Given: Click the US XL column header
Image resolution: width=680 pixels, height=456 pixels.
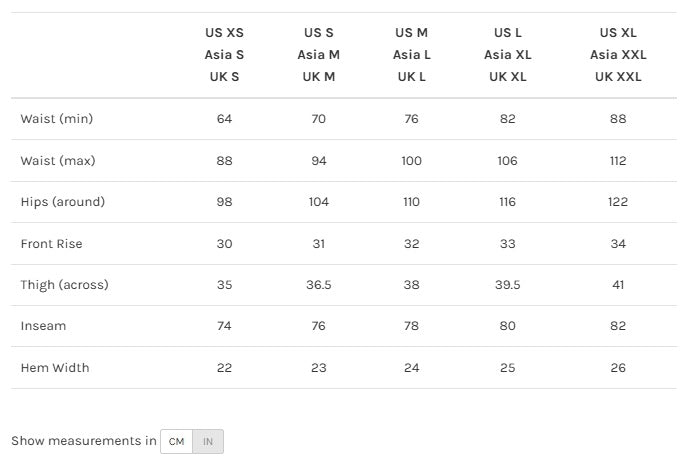Looking at the screenshot, I should pos(618,55).
